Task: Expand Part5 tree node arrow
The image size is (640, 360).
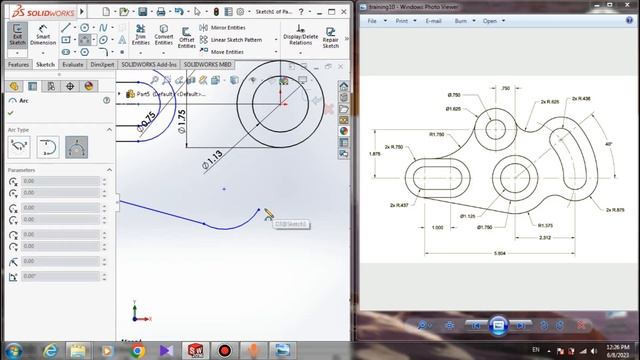Action: (120, 94)
